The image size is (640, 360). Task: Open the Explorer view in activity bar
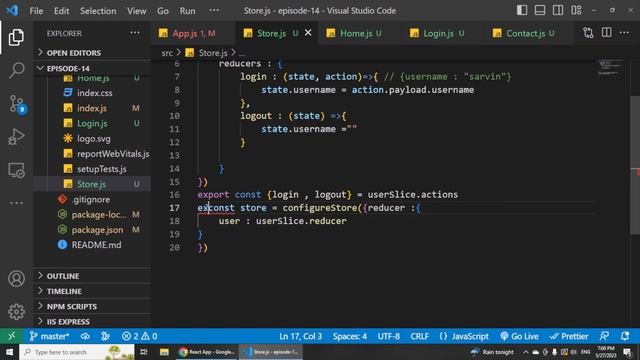tap(16, 37)
